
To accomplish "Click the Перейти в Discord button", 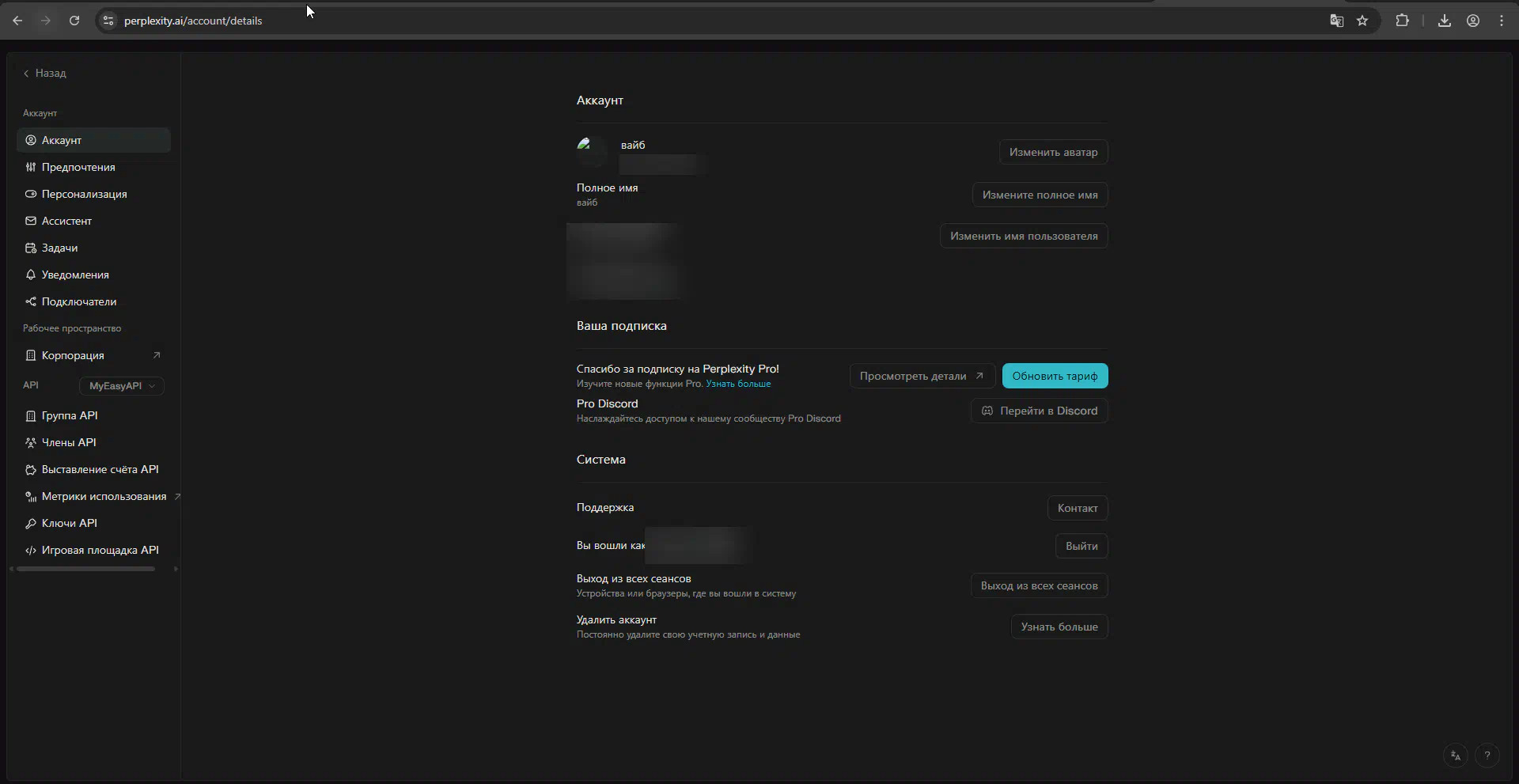I will (1039, 411).
